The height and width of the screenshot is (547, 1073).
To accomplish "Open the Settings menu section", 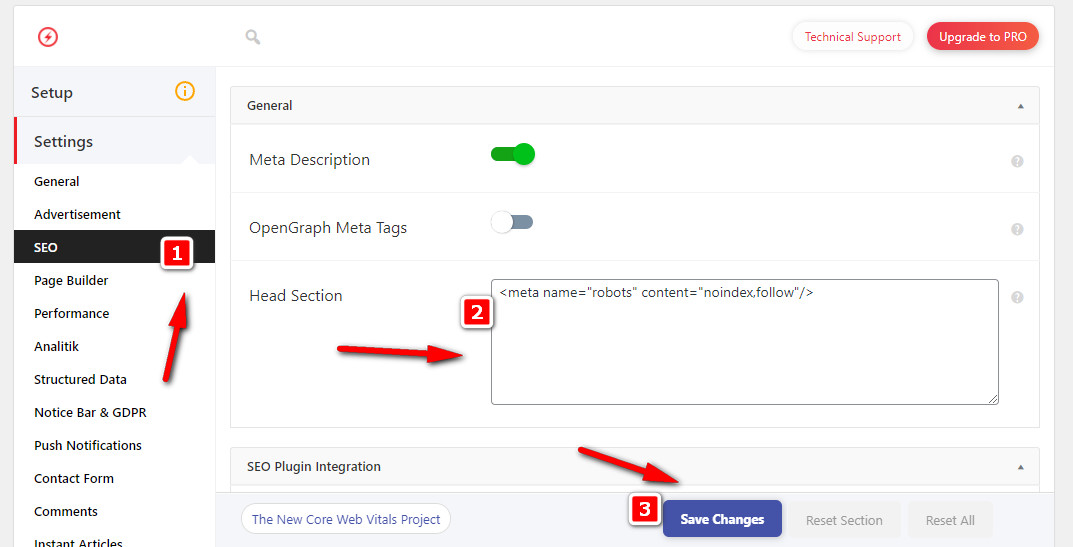I will click(63, 142).
